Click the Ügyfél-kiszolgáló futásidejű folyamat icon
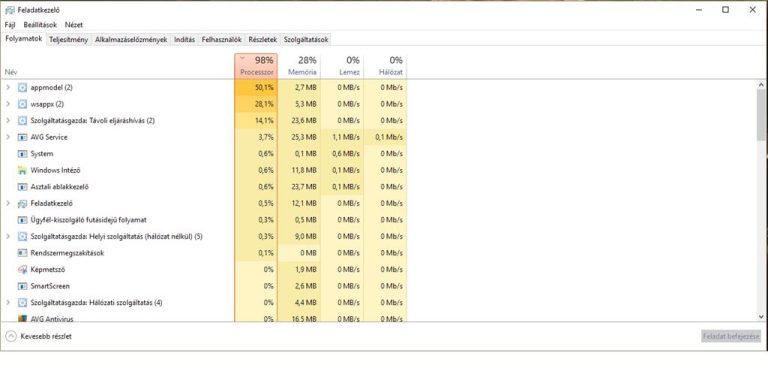Screen dimensions: 768x383 point(22,220)
